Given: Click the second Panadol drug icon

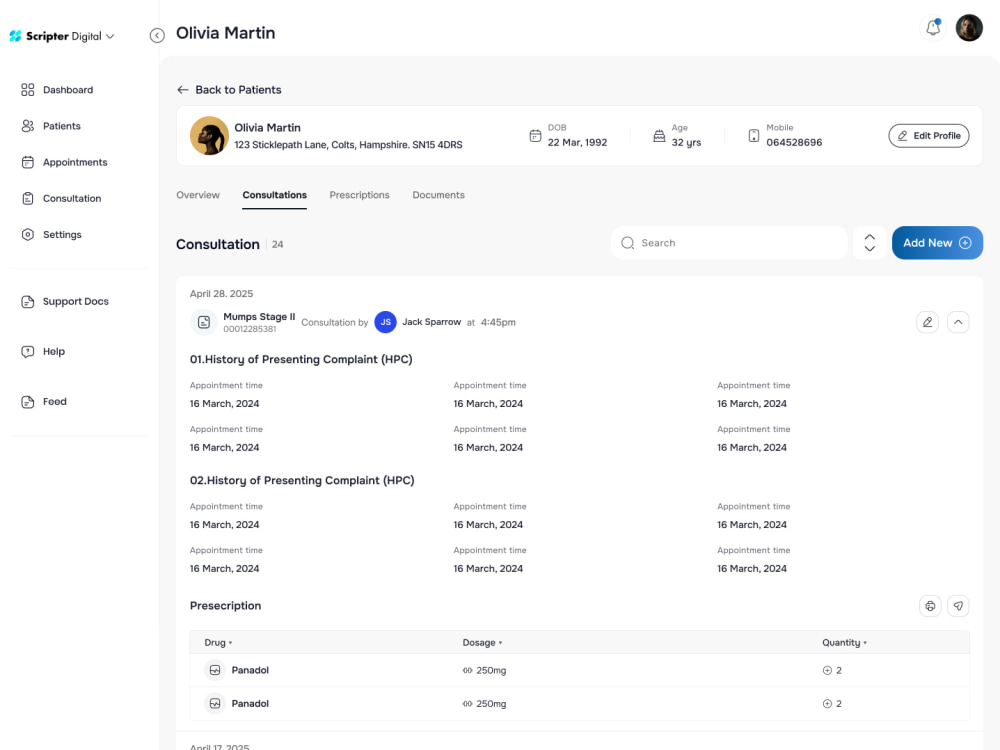Looking at the screenshot, I should point(215,703).
